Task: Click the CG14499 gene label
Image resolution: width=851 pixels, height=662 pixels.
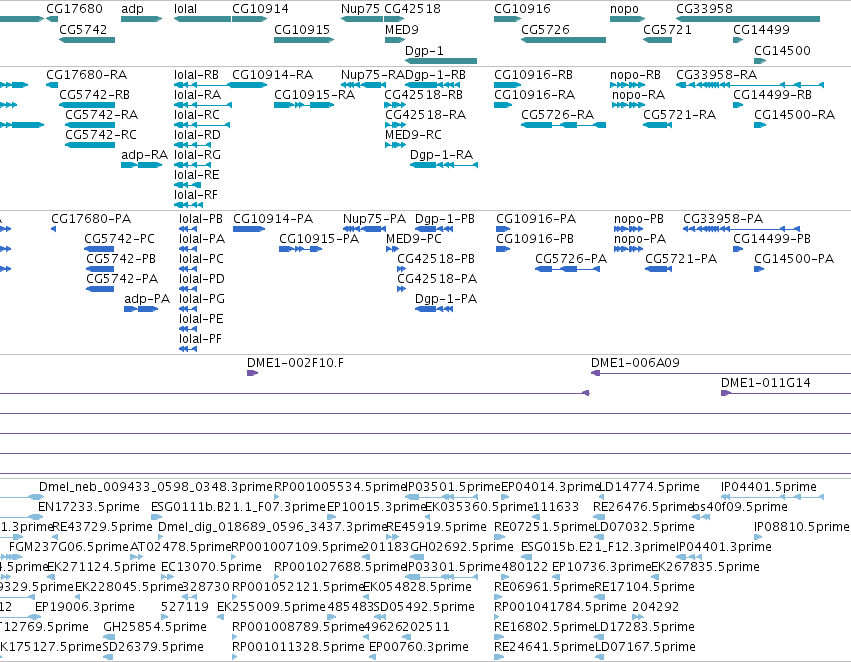Action: click(761, 29)
